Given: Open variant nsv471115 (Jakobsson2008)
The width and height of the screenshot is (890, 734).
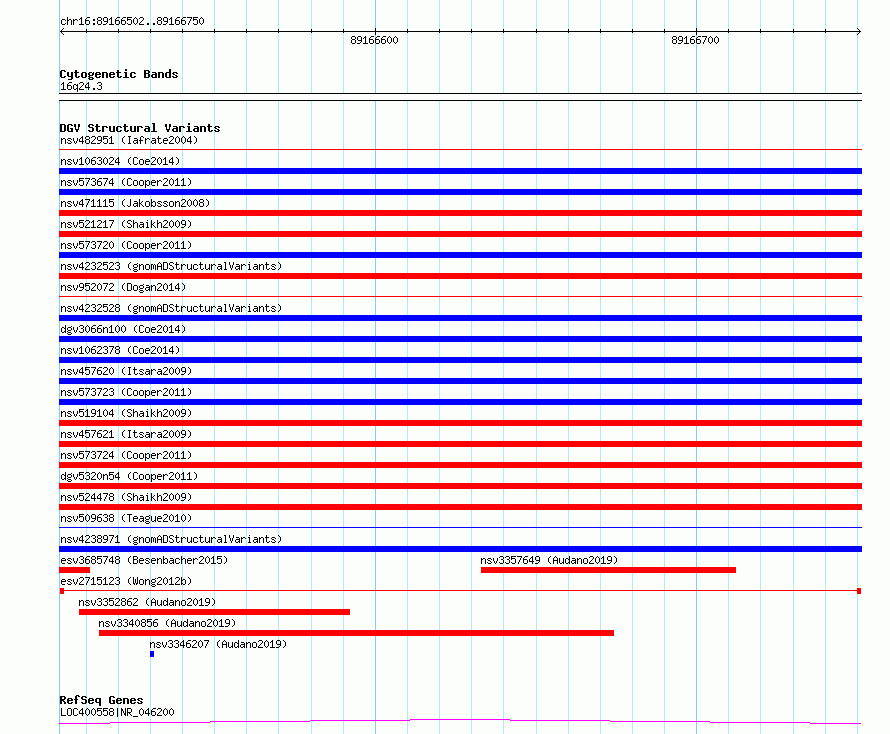Looking at the screenshot, I should (135, 203).
